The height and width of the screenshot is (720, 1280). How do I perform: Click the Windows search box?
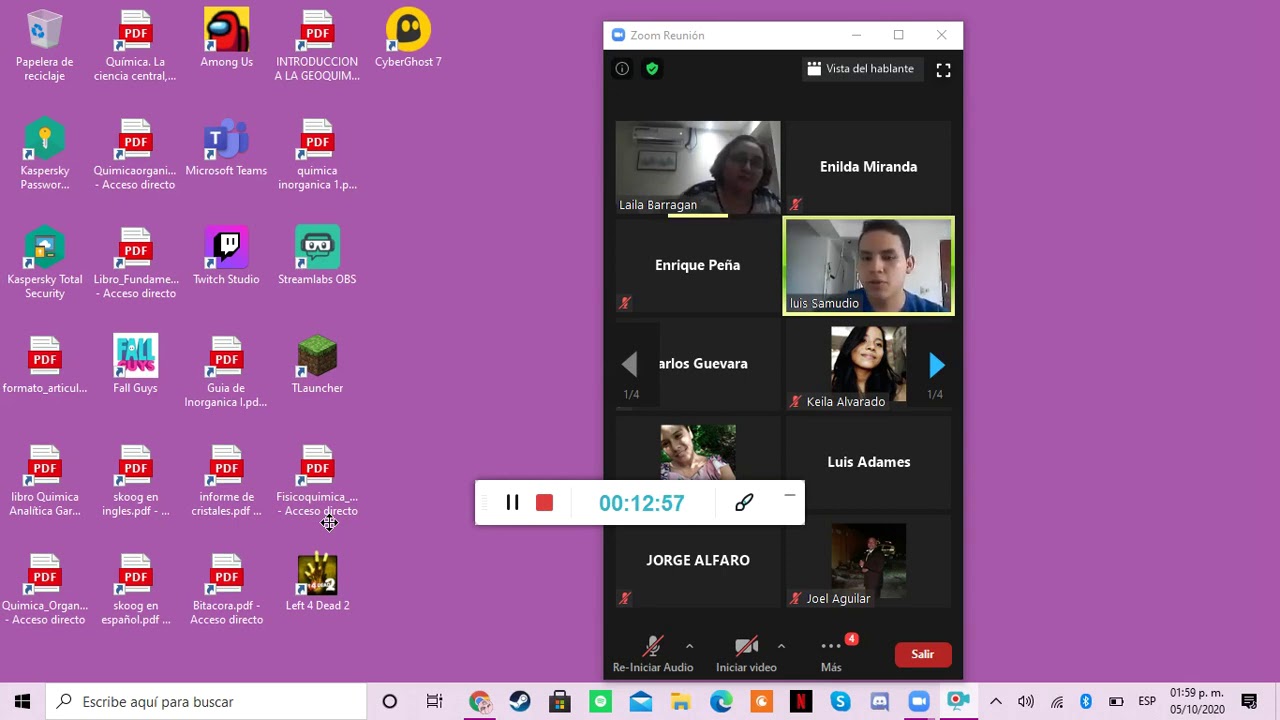point(206,701)
